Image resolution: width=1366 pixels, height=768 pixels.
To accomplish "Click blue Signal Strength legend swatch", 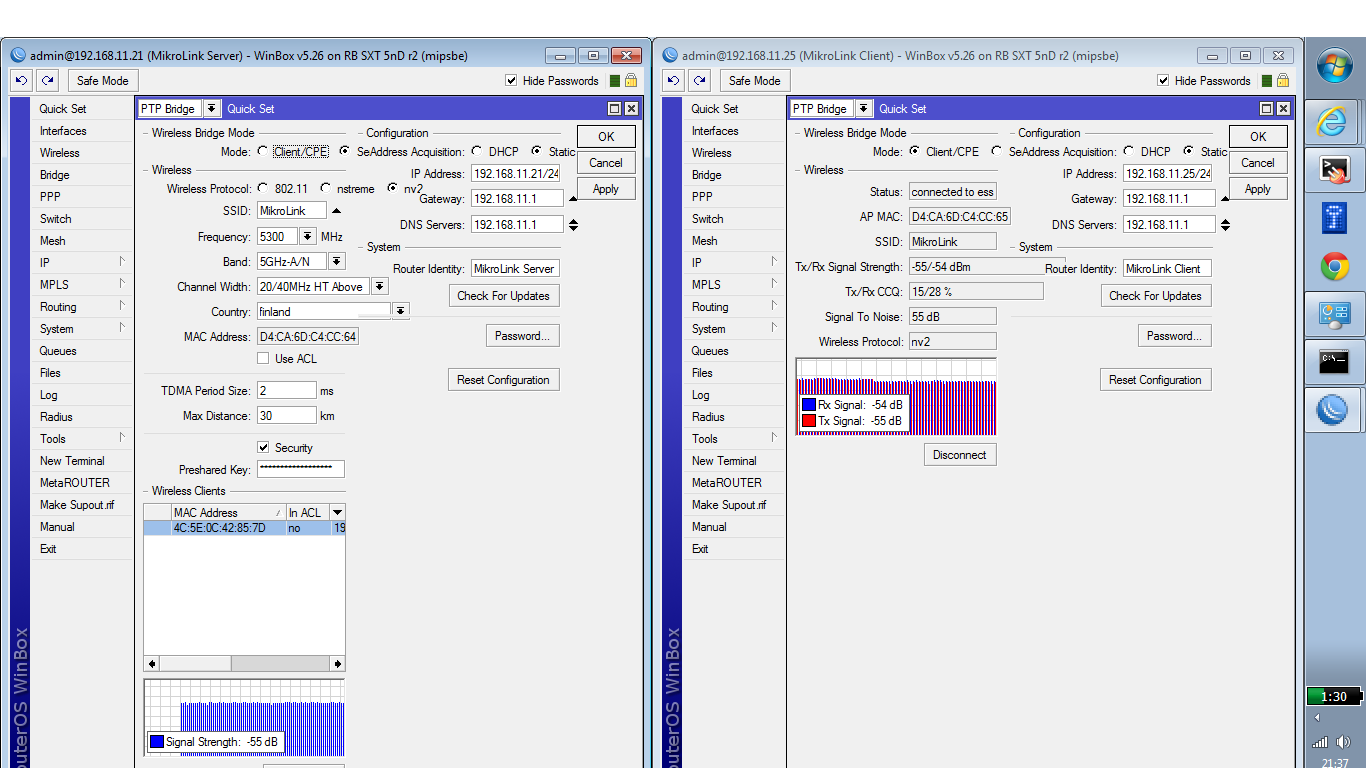I will (x=157, y=742).
